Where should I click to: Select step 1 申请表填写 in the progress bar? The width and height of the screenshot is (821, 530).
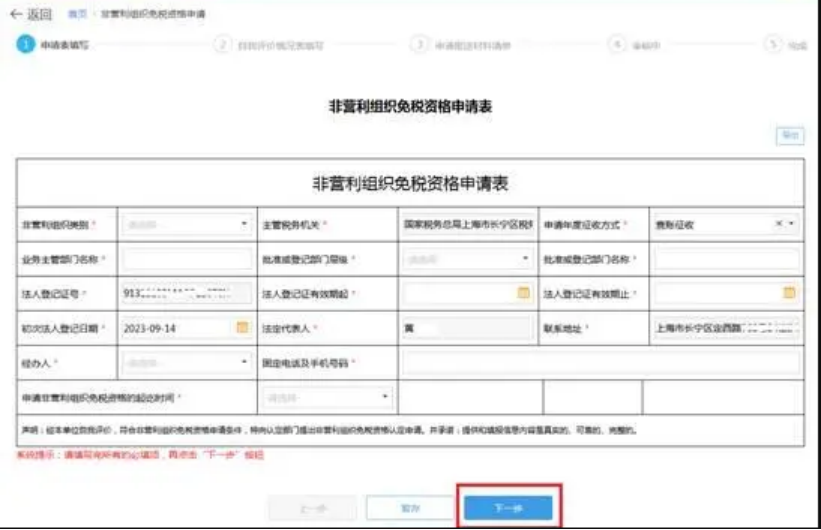52,45
